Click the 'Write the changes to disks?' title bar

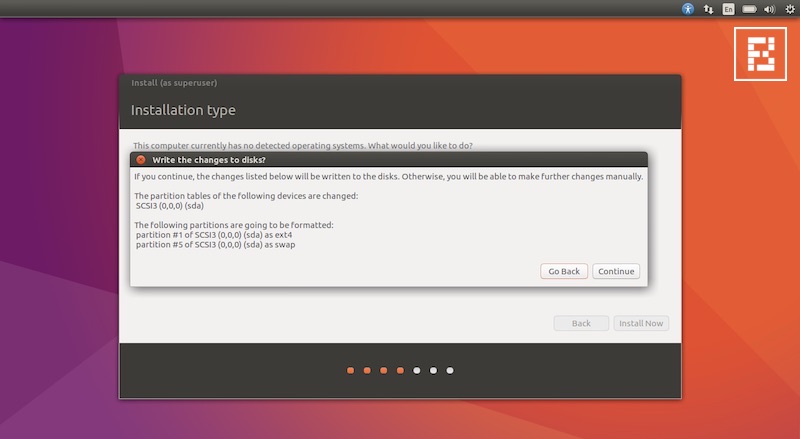390,159
